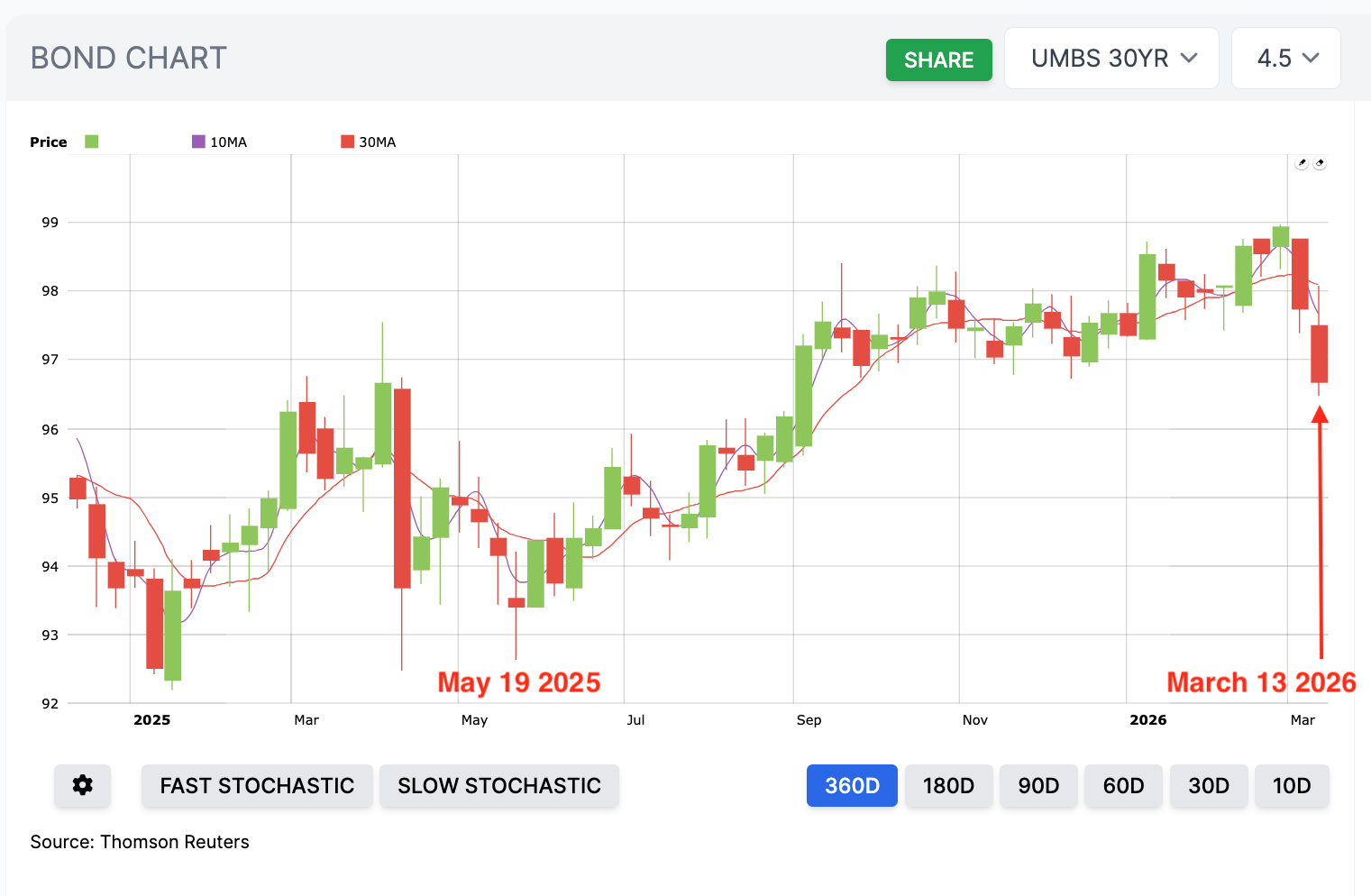Show the Fast Stochastic indicator
This screenshot has width=1371, height=896.
pos(257,785)
